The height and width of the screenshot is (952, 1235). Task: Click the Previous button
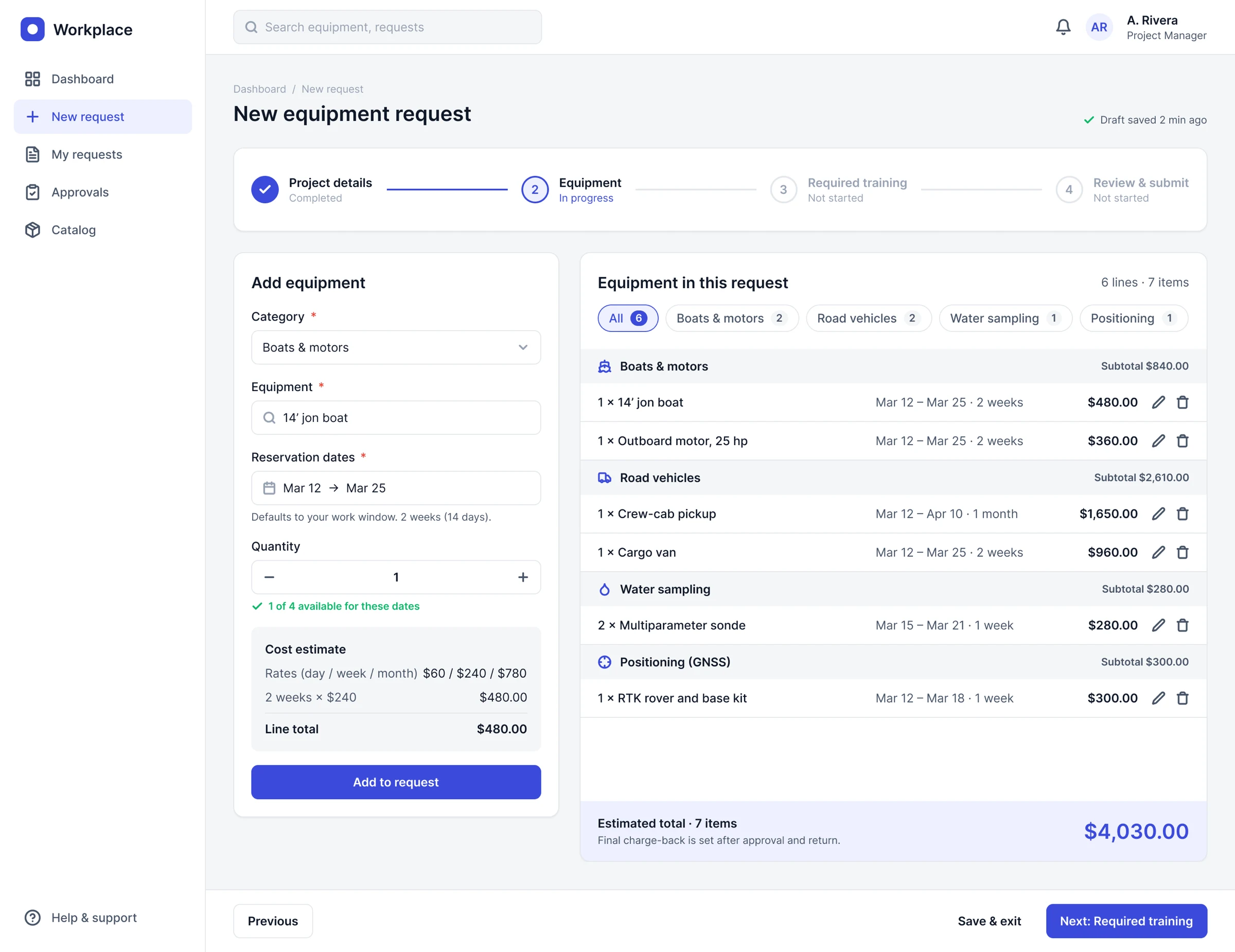coord(273,921)
